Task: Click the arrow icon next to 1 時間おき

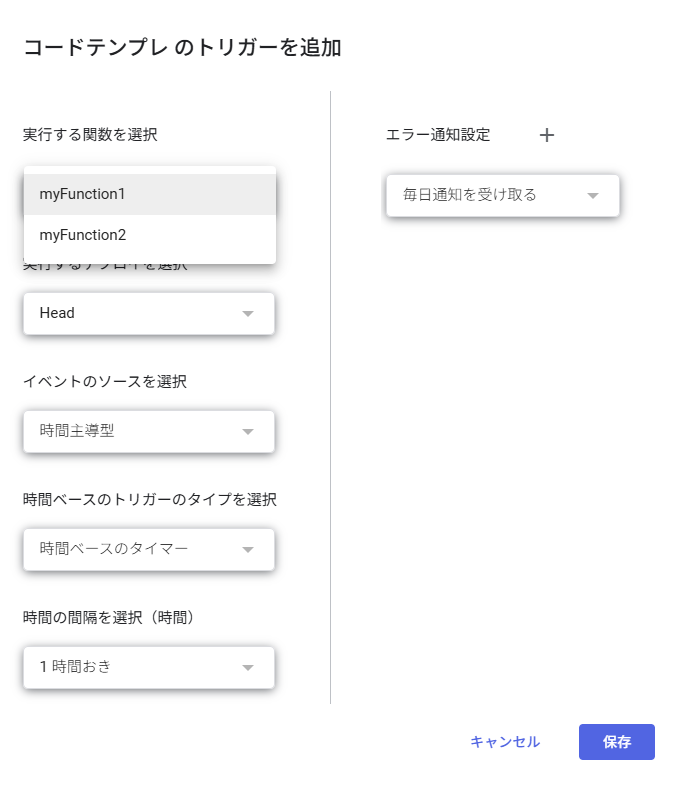Action: 249,667
